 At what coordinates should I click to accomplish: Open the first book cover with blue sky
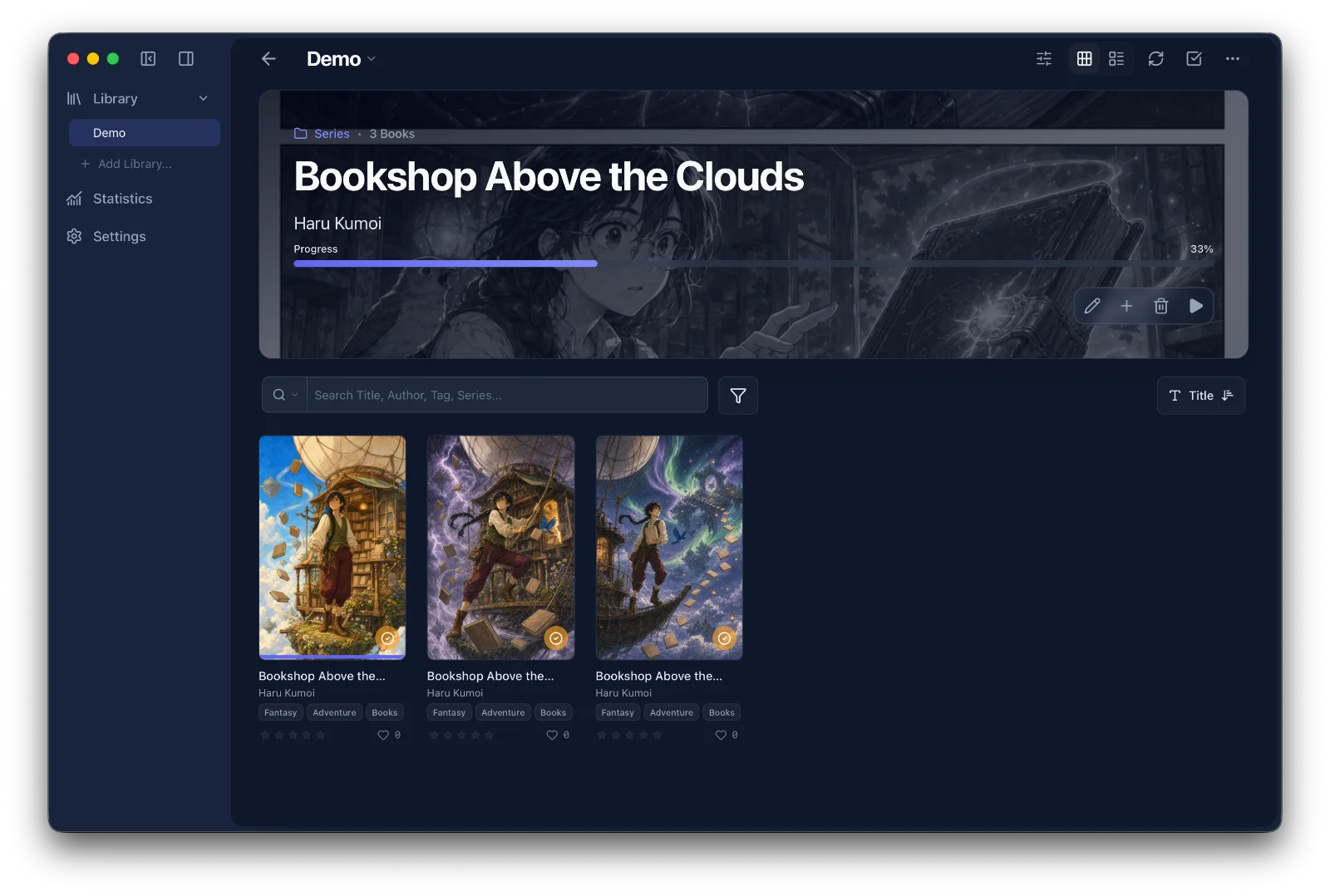[332, 548]
